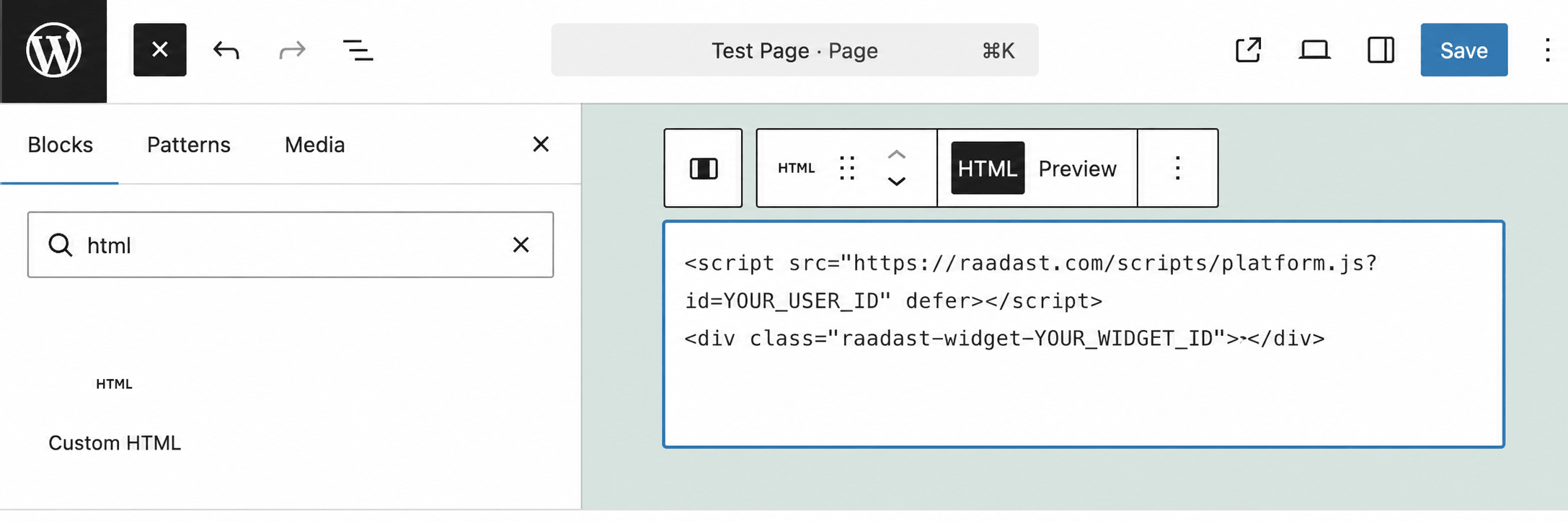This screenshot has width=1568, height=521.
Task: Open the block toolbar options menu
Action: click(1177, 168)
